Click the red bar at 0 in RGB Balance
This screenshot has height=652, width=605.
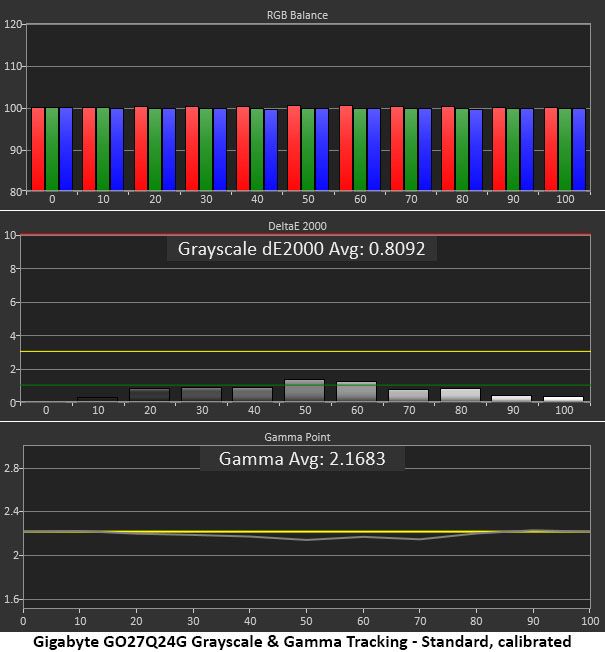pos(38,149)
